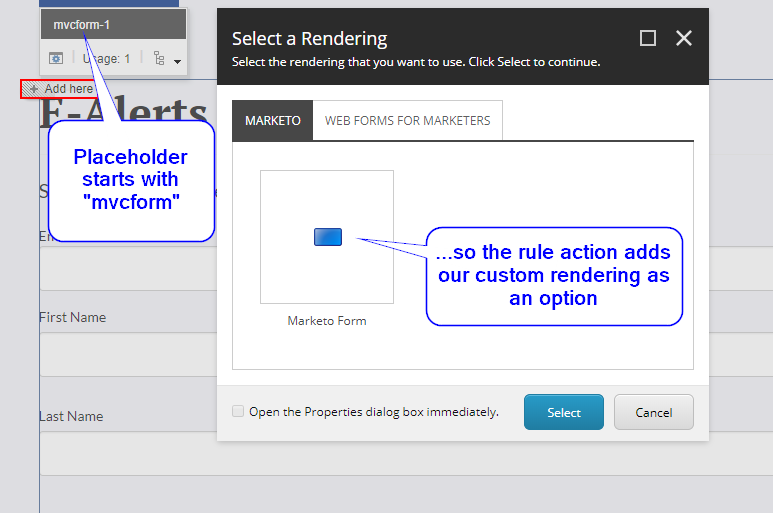The height and width of the screenshot is (513, 773).
Task: Open the MARKETO tab
Action: (x=273, y=121)
